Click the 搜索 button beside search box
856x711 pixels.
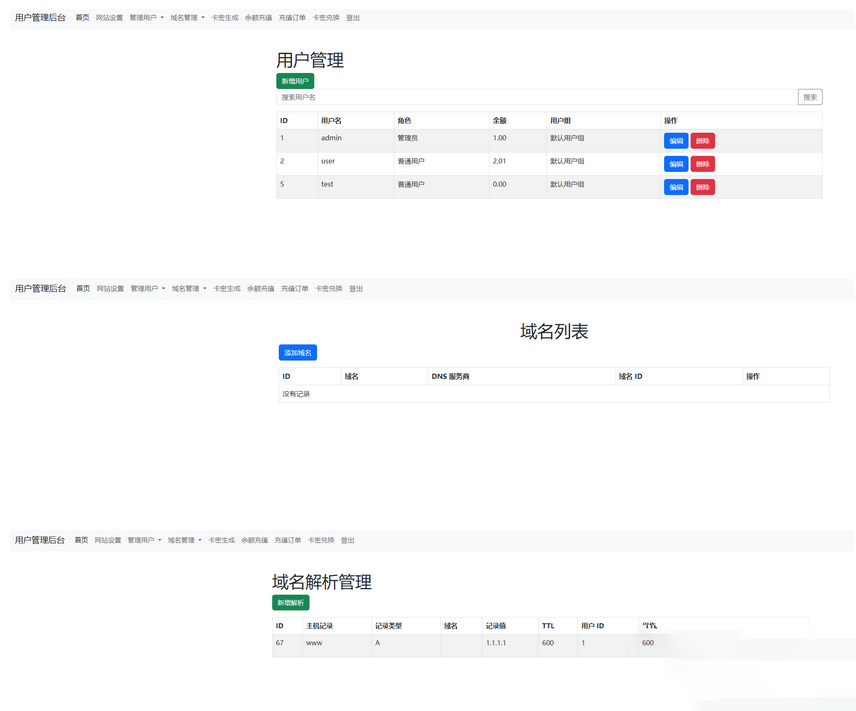[x=810, y=97]
